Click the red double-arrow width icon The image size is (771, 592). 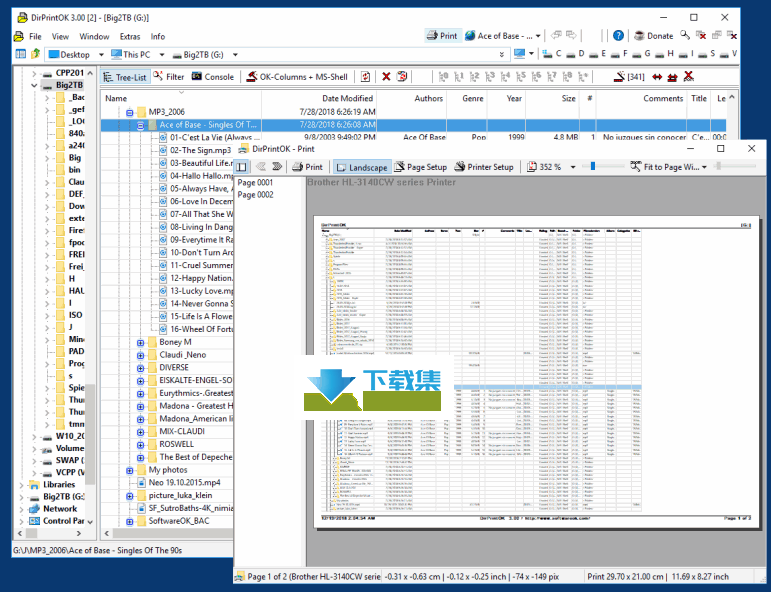pyautogui.click(x=657, y=77)
